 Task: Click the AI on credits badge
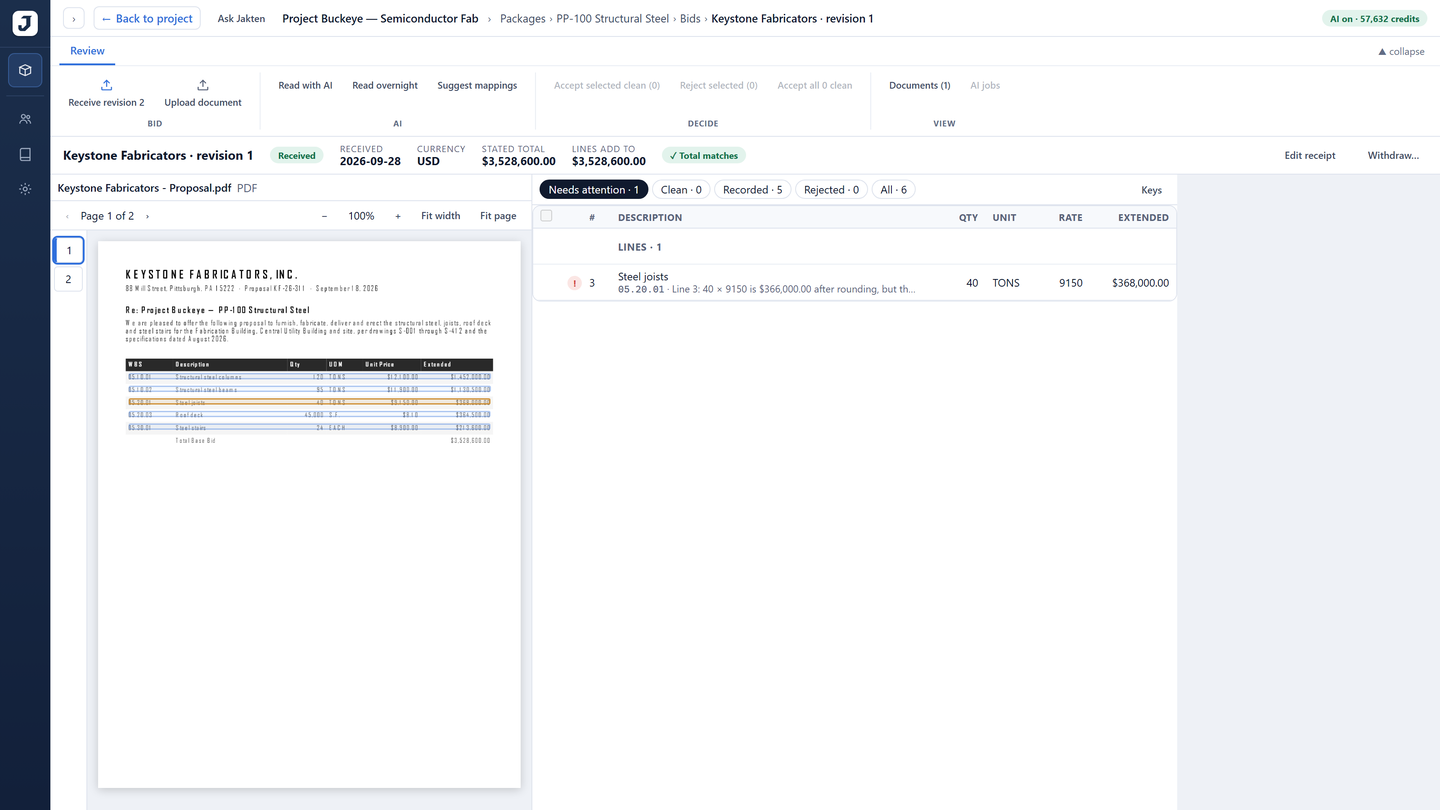1374,19
